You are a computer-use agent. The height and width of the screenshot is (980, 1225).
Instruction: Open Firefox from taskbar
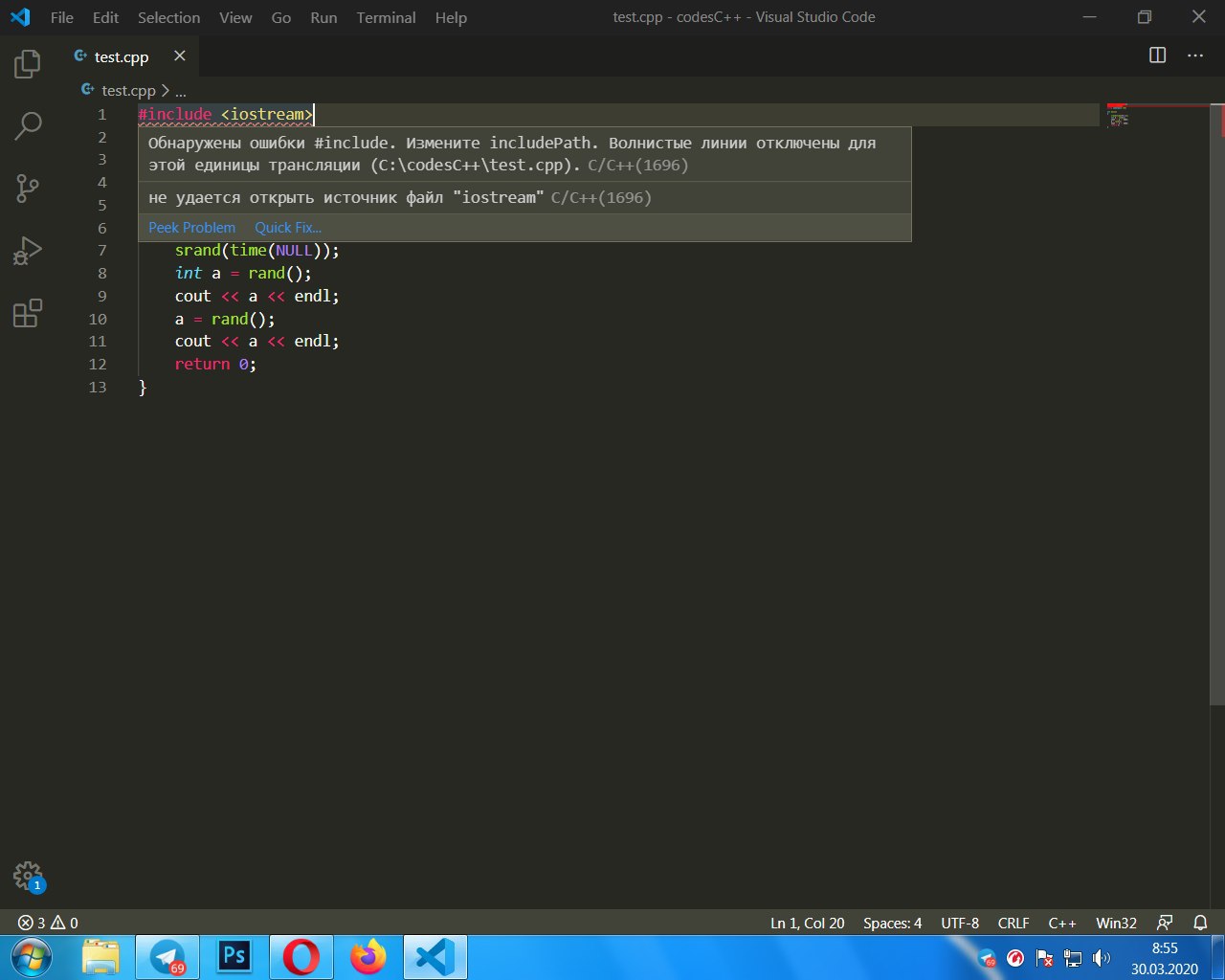pos(368,957)
